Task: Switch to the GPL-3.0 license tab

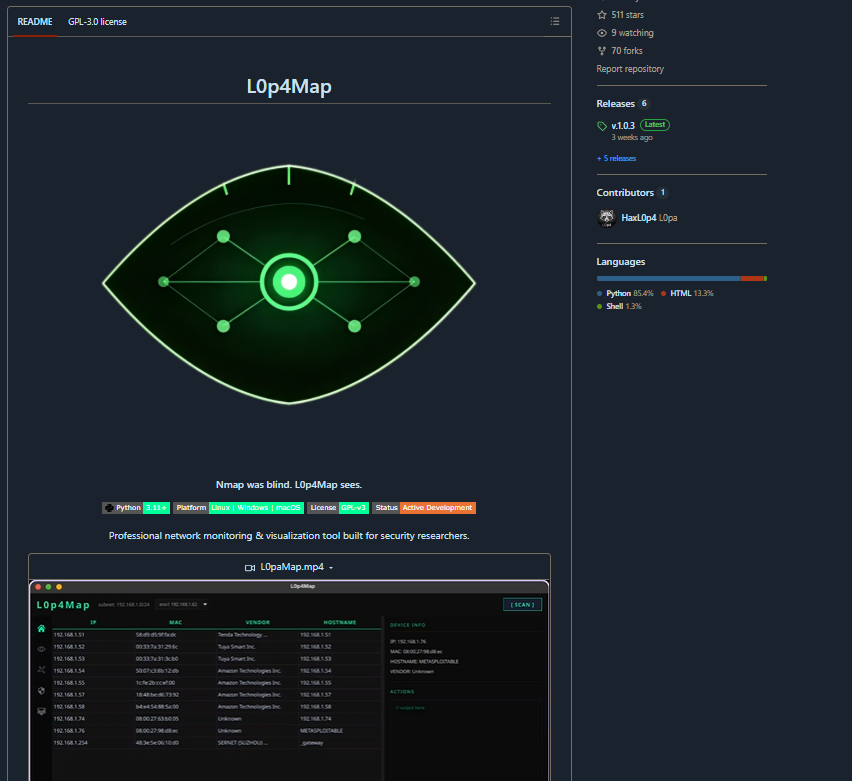Action: pyautogui.click(x=97, y=22)
